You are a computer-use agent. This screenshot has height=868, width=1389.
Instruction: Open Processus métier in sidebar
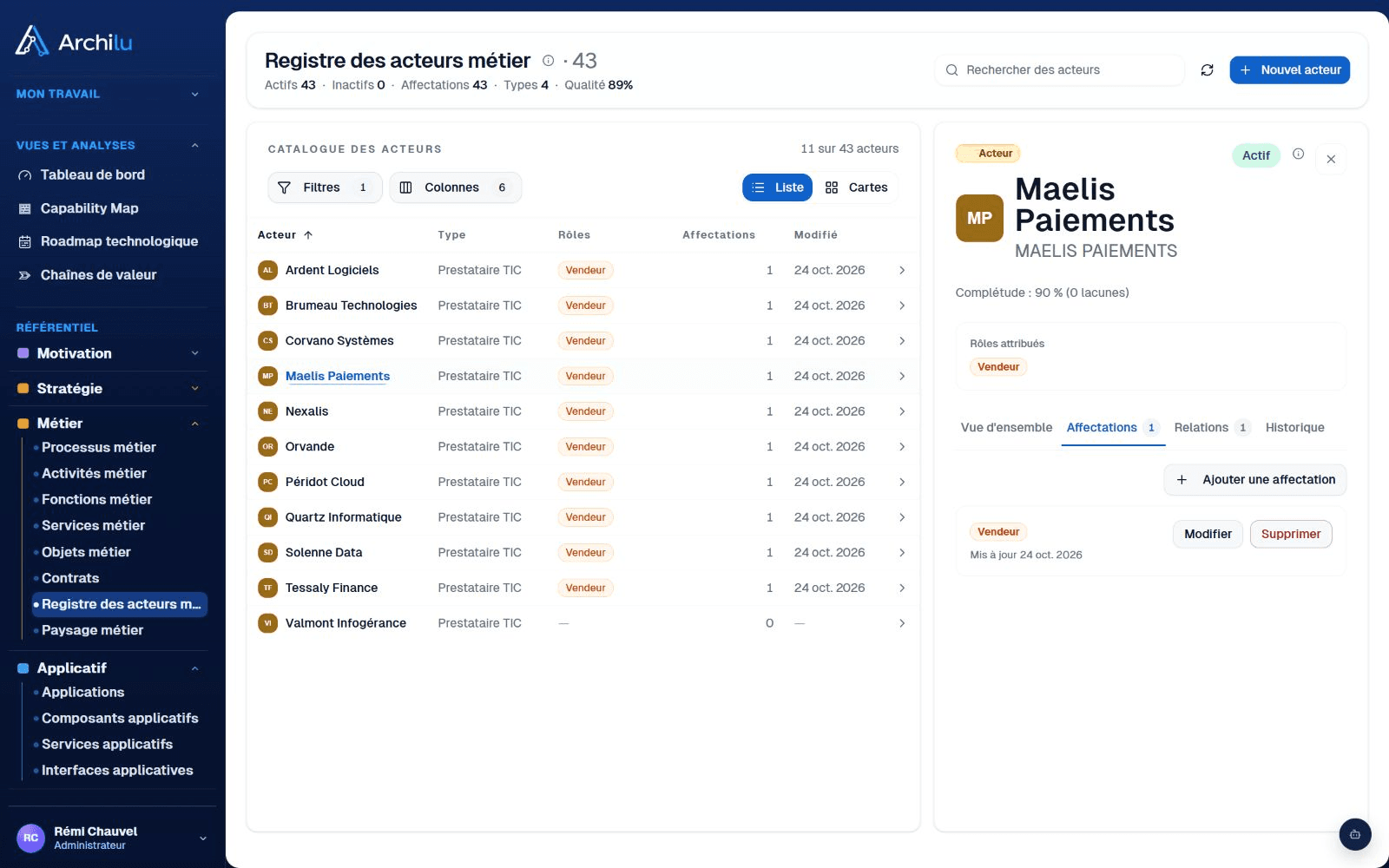point(98,447)
